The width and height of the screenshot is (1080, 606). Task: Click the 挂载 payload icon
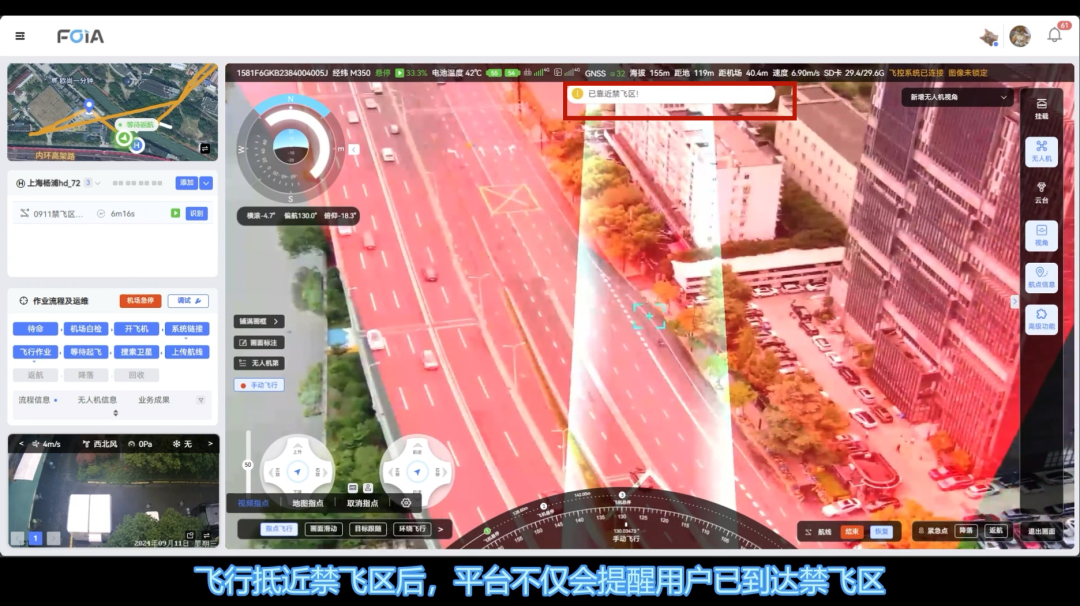[1041, 108]
